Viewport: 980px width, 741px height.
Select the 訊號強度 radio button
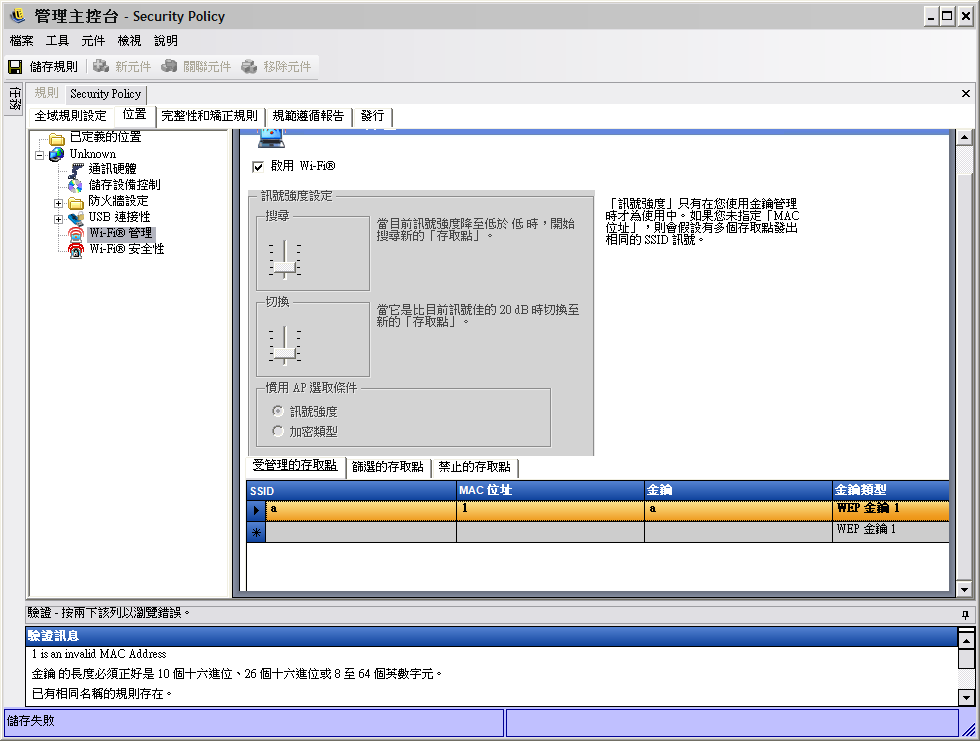click(x=278, y=411)
